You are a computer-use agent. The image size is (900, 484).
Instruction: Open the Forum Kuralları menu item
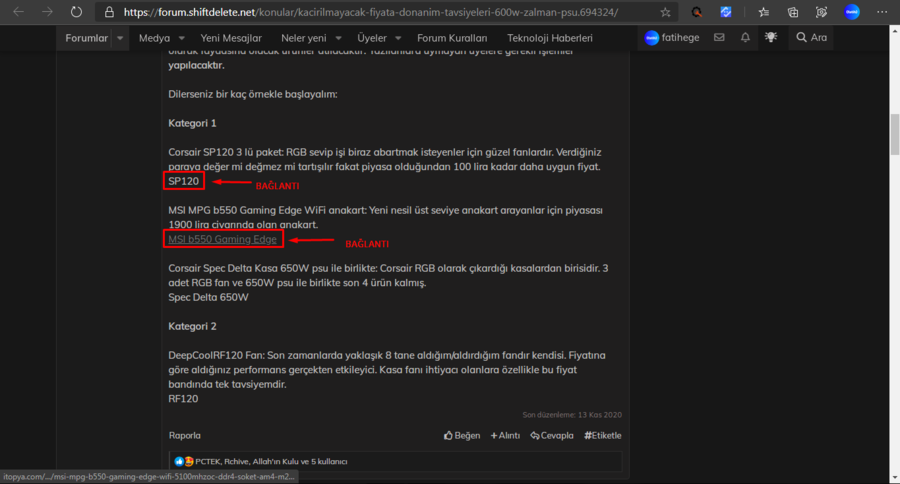pyautogui.click(x=452, y=38)
